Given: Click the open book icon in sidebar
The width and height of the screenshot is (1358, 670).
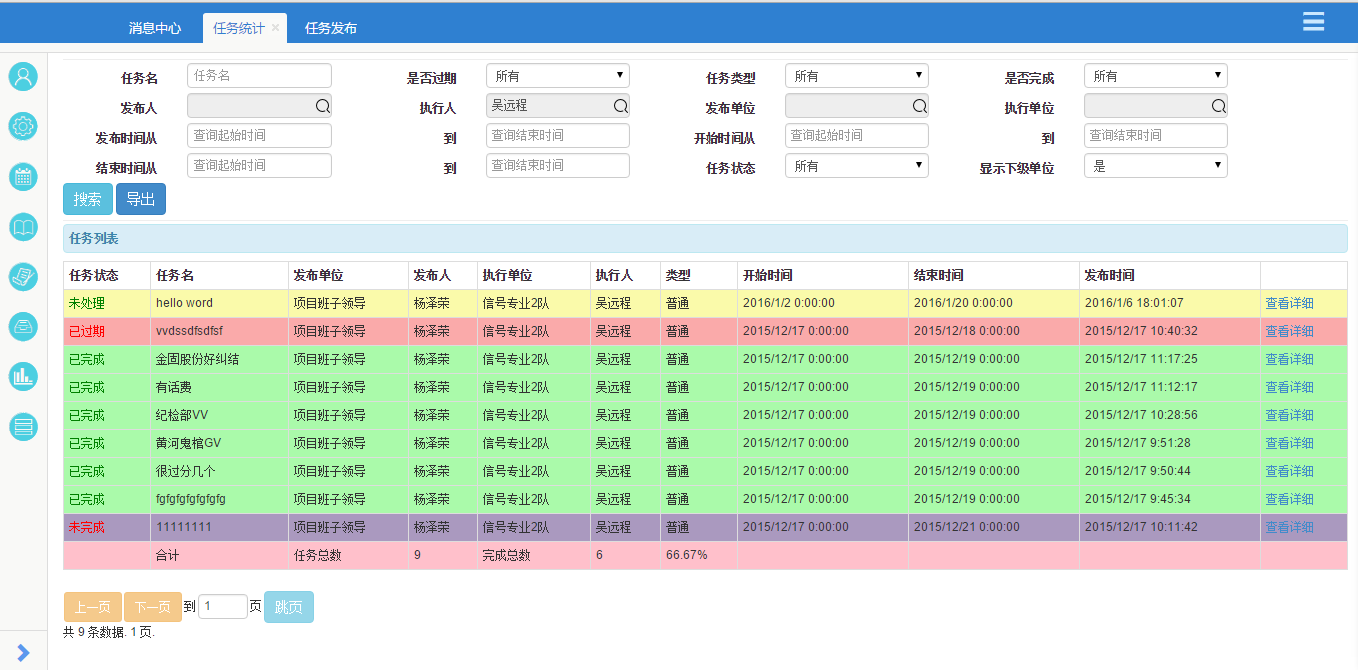Looking at the screenshot, I should 23,227.
